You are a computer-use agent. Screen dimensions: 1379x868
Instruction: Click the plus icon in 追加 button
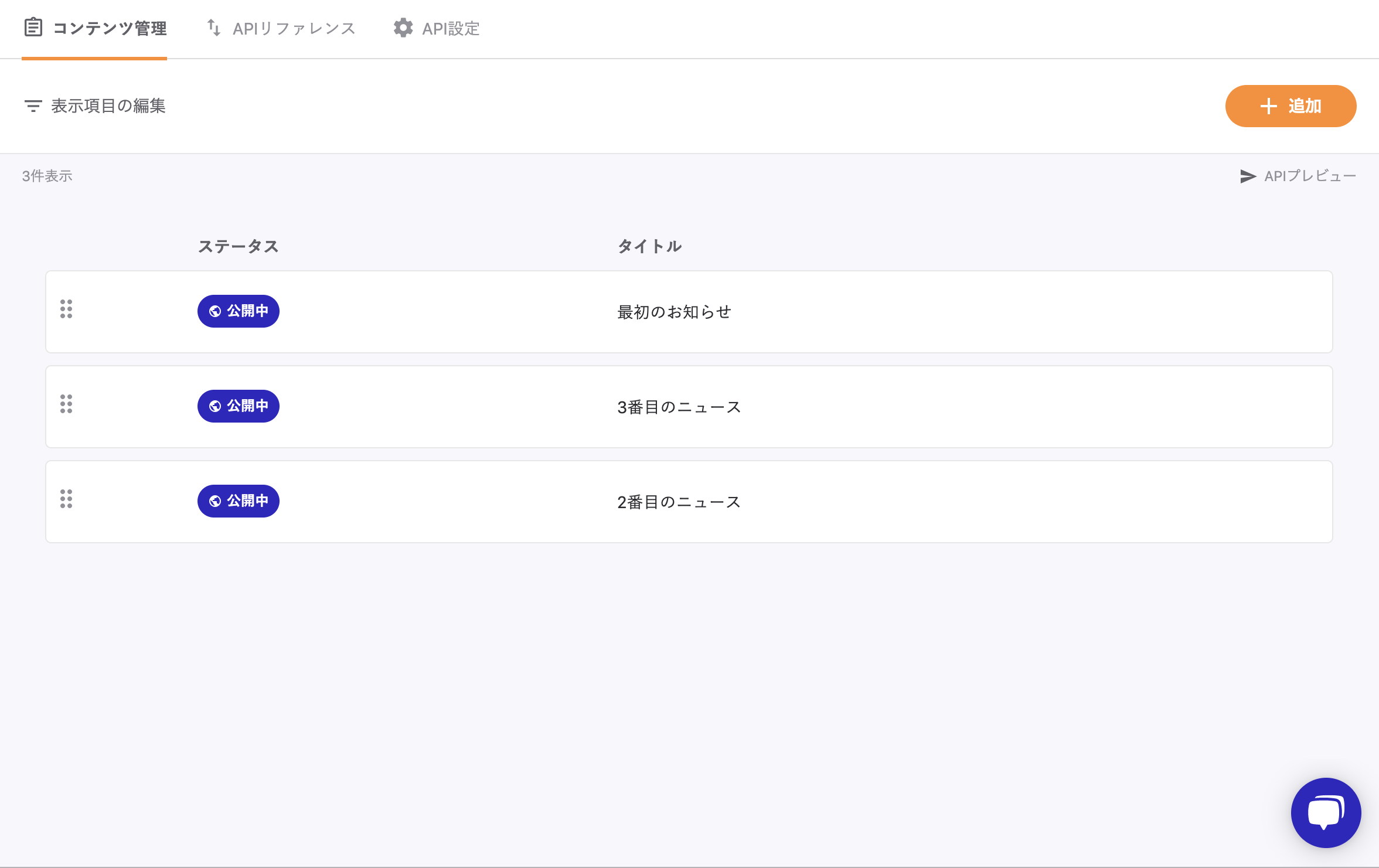click(x=1268, y=106)
